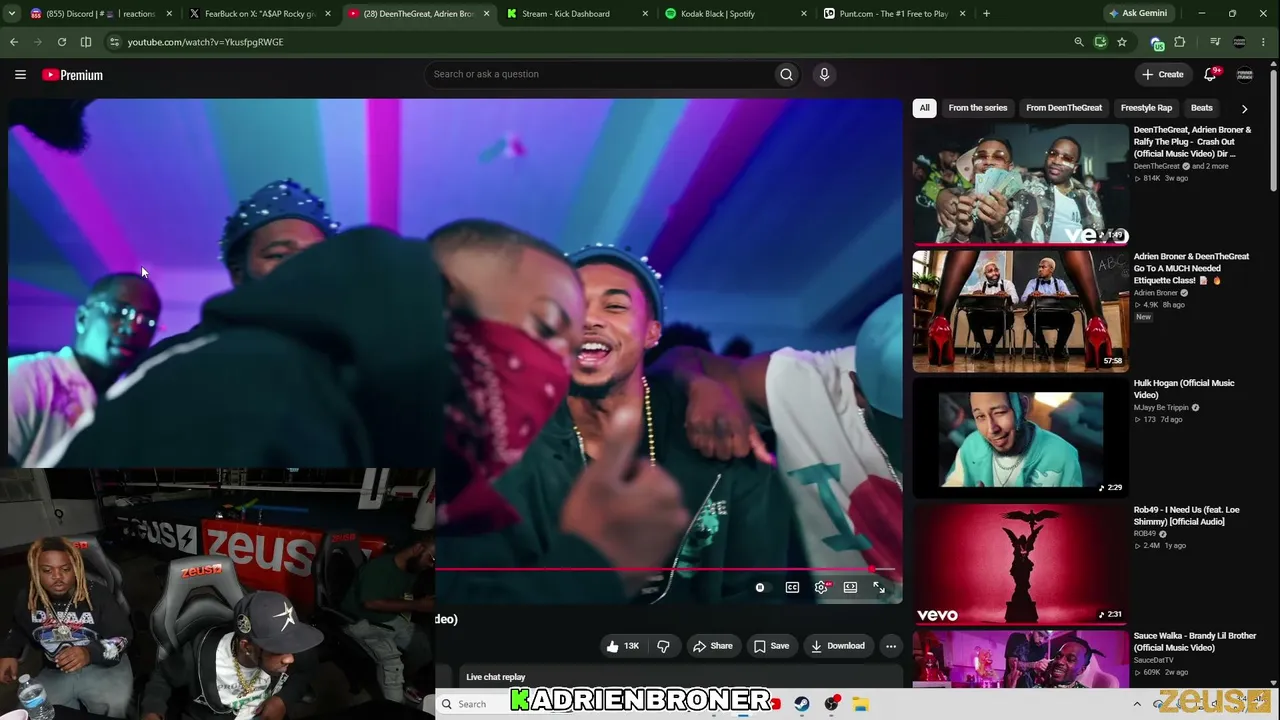Open 'MUCH Needed Ettiquette Class' video title

(x=1191, y=268)
